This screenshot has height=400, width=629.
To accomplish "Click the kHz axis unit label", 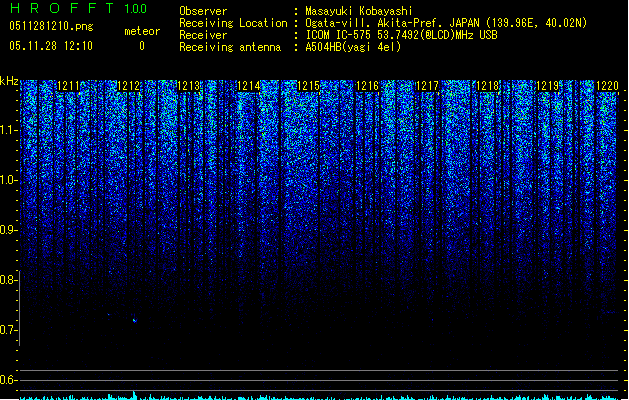I will point(9,81).
